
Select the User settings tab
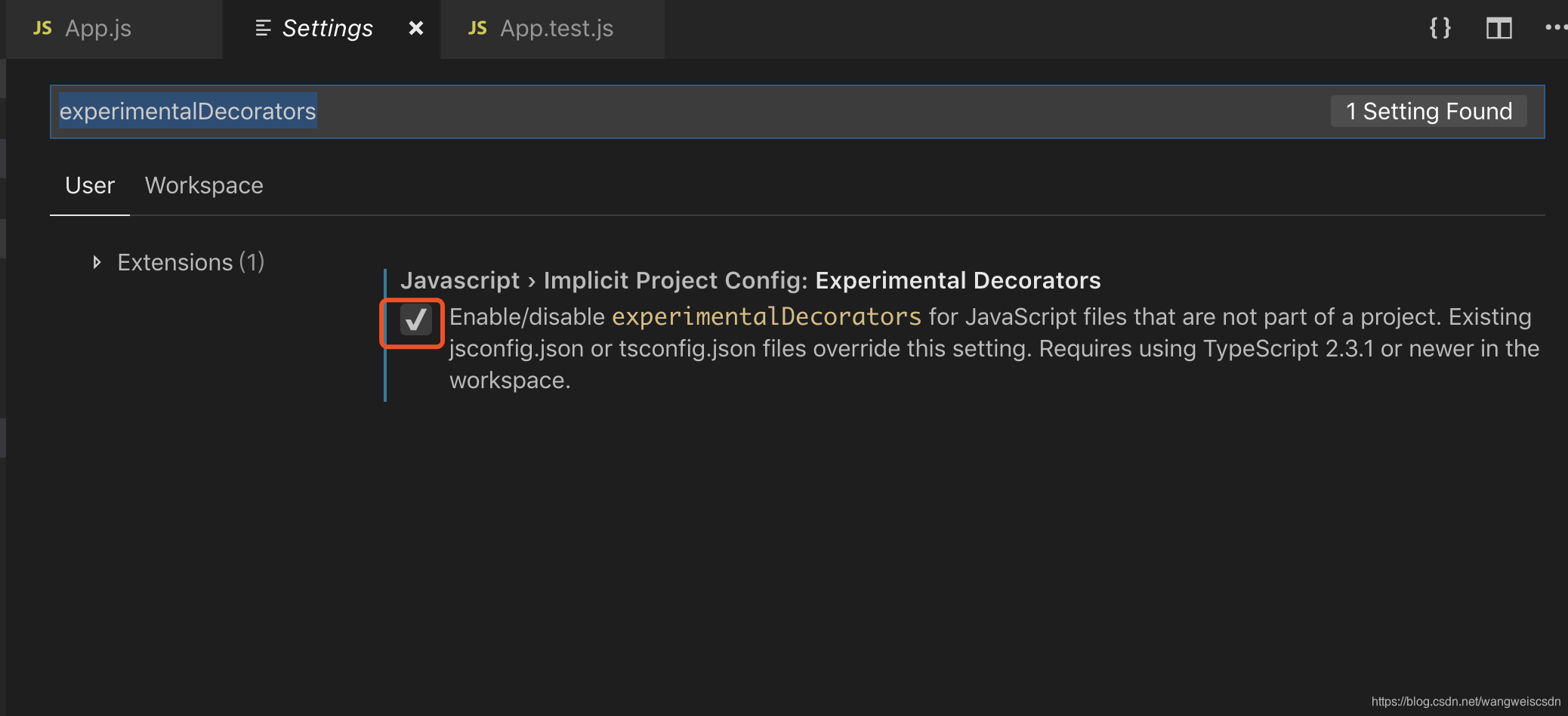[x=89, y=185]
